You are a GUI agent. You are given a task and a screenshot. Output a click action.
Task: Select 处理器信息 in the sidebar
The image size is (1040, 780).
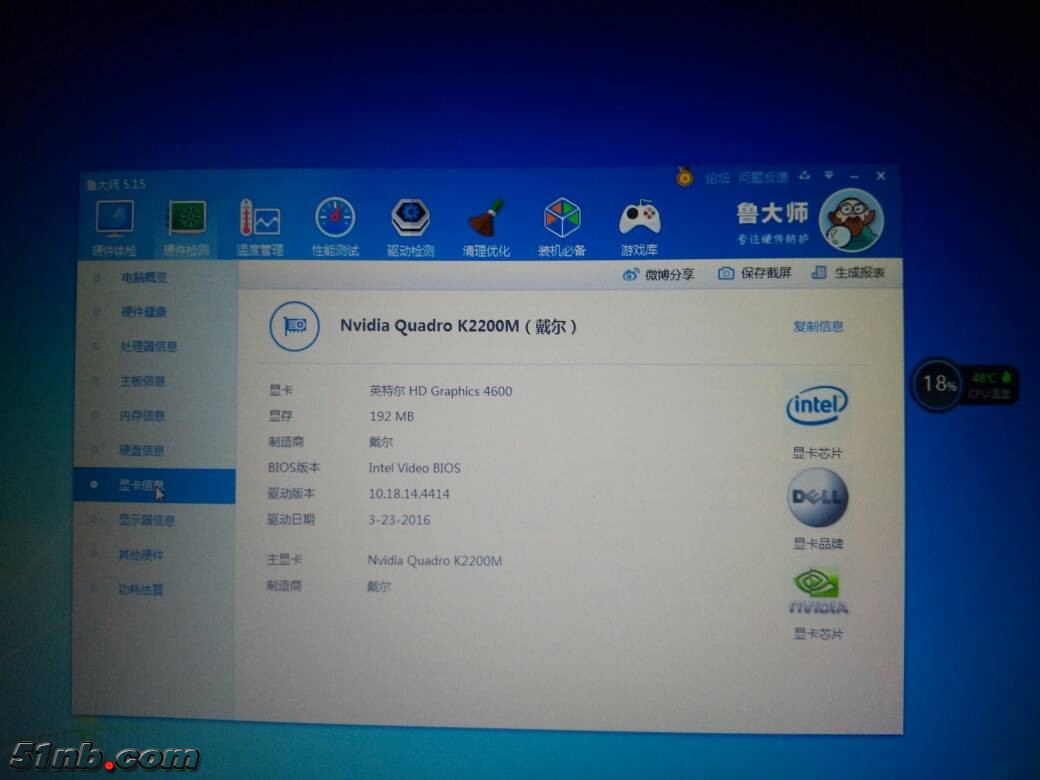pos(148,347)
